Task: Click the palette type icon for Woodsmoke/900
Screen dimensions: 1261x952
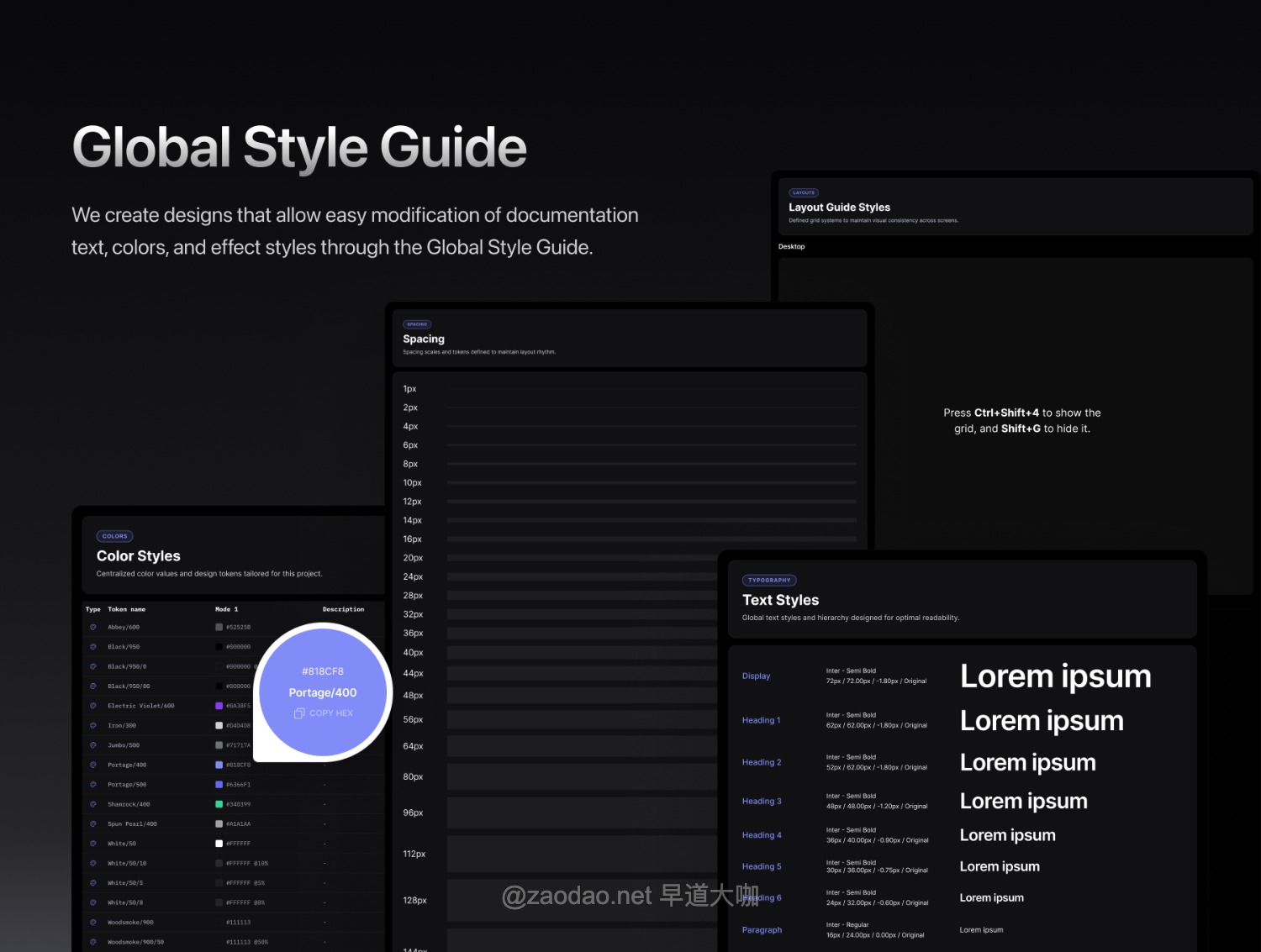Action: click(93, 923)
